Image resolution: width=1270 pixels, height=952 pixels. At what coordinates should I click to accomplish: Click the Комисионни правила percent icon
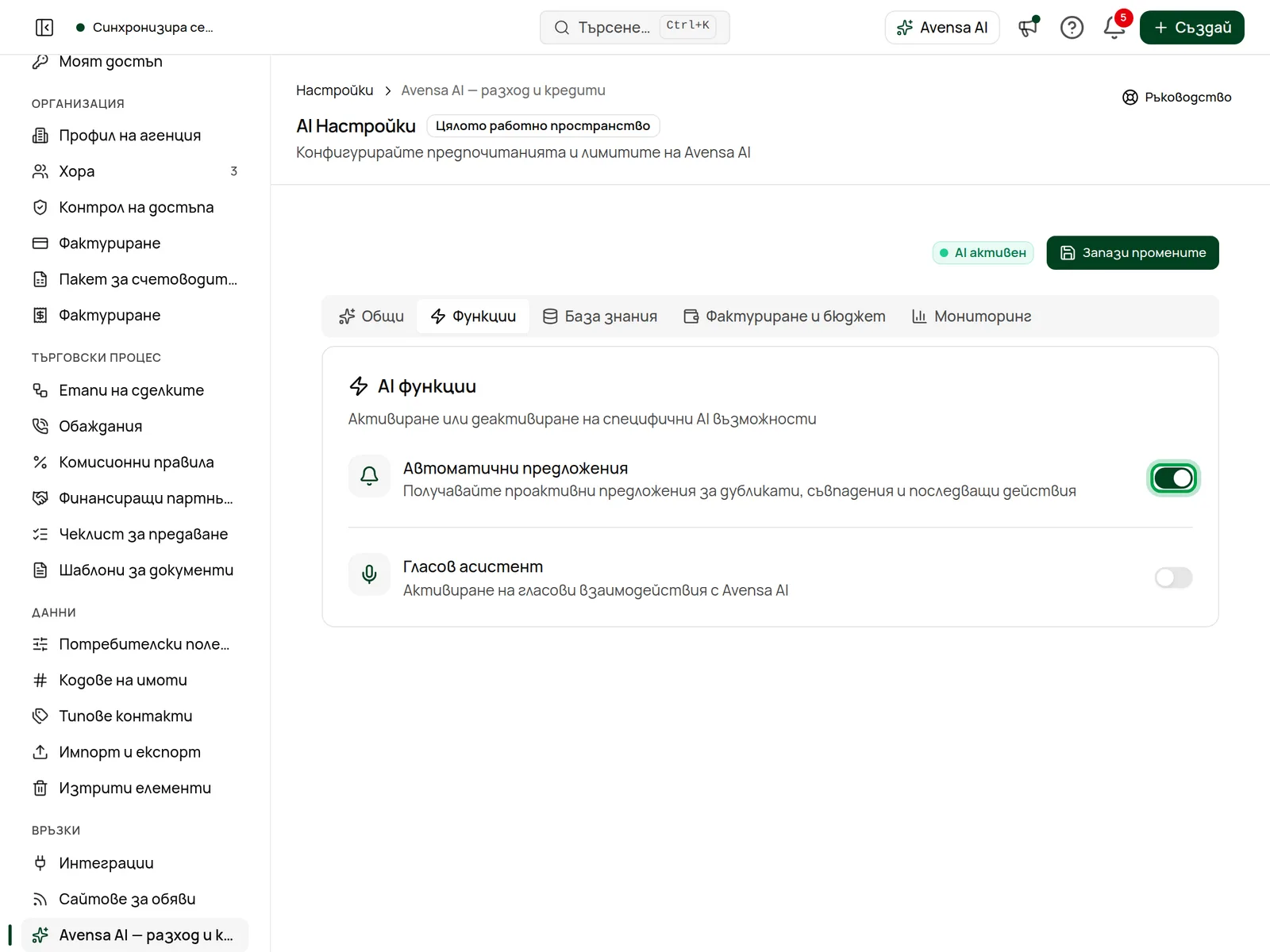tap(40, 463)
